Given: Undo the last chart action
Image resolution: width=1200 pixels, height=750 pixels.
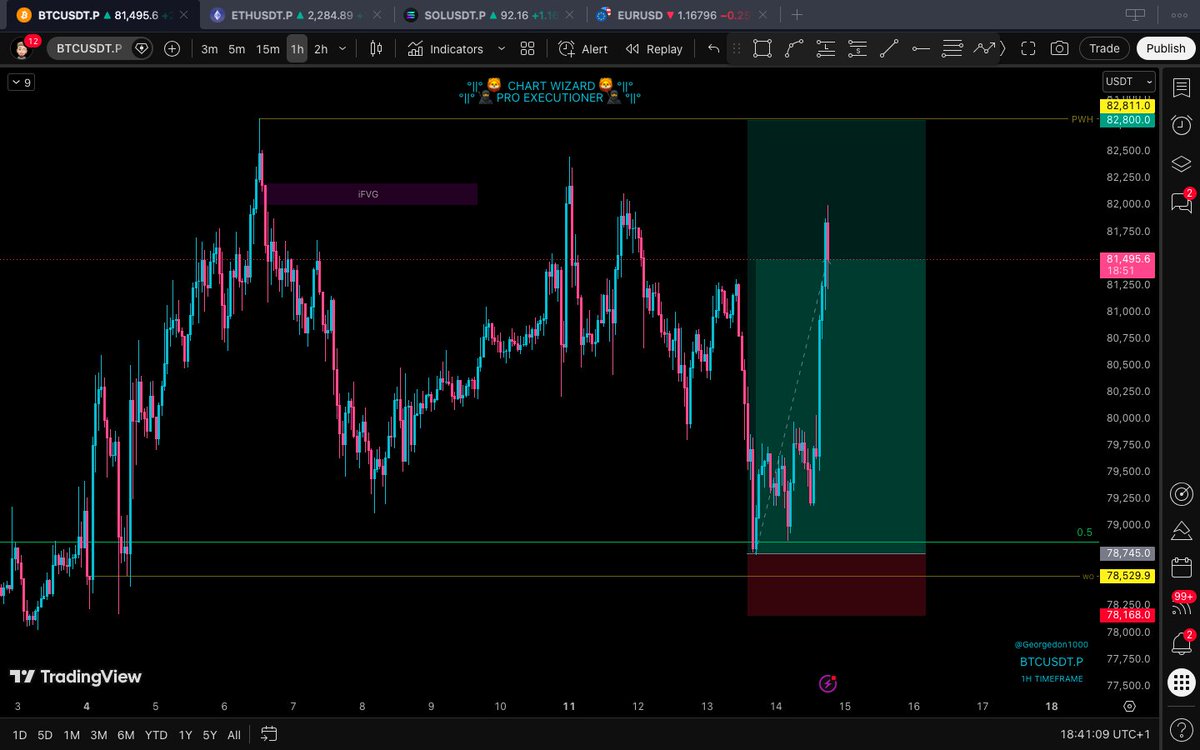Looking at the screenshot, I should click(713, 48).
